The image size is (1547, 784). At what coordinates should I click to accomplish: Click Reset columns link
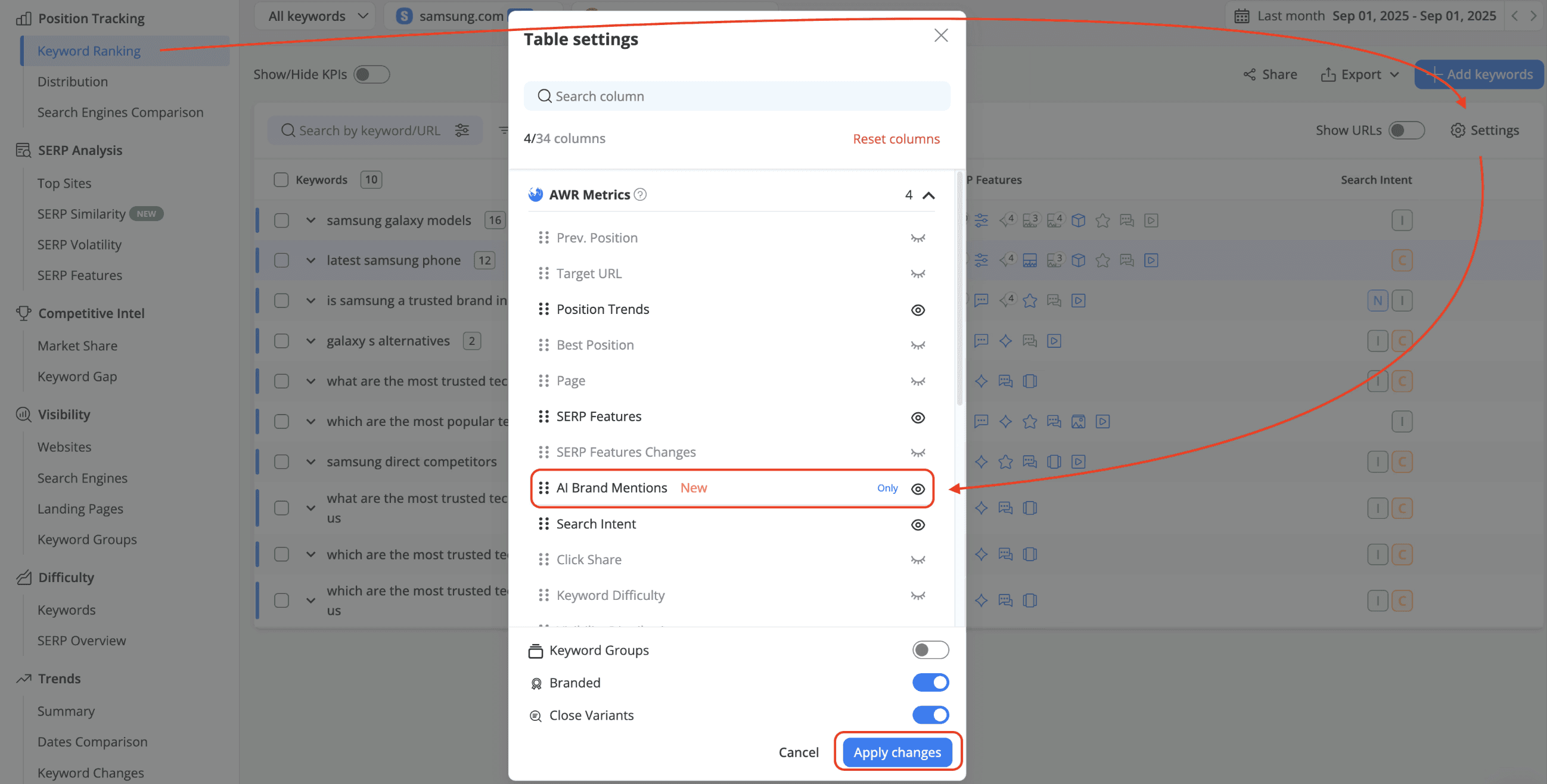coord(896,139)
